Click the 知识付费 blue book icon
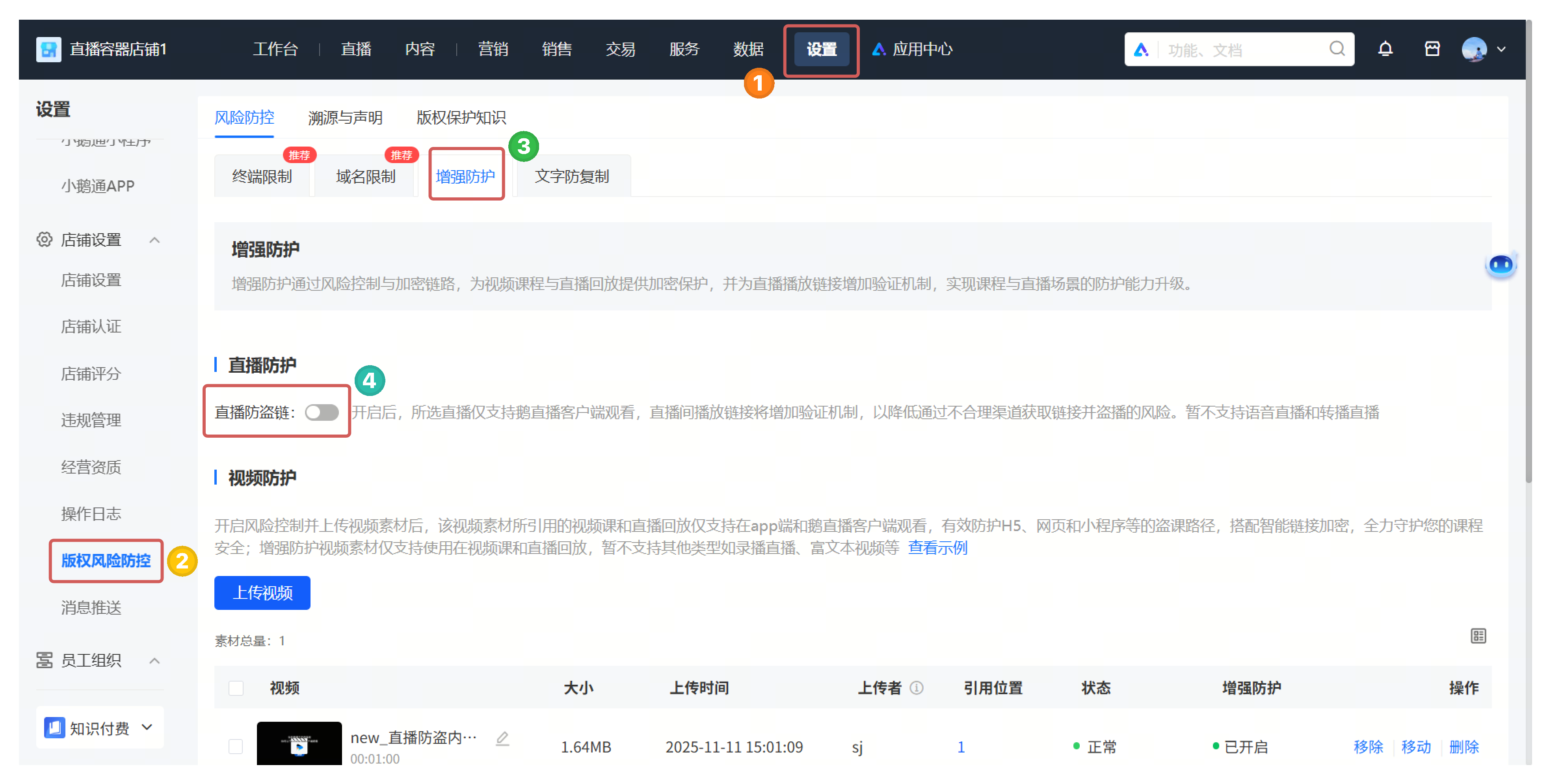1551x784 pixels. tap(54, 727)
